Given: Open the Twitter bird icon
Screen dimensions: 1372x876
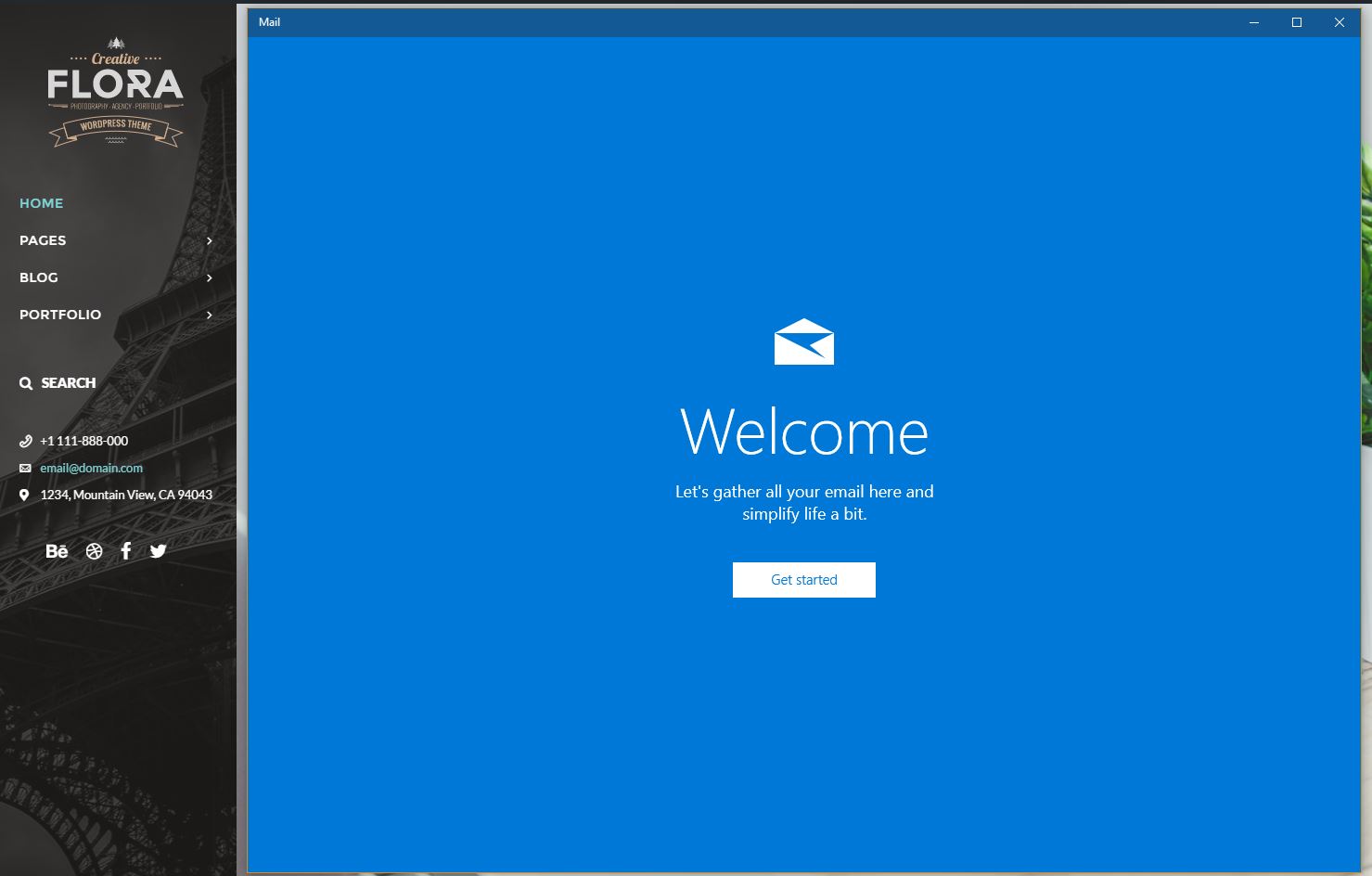Looking at the screenshot, I should point(159,551).
